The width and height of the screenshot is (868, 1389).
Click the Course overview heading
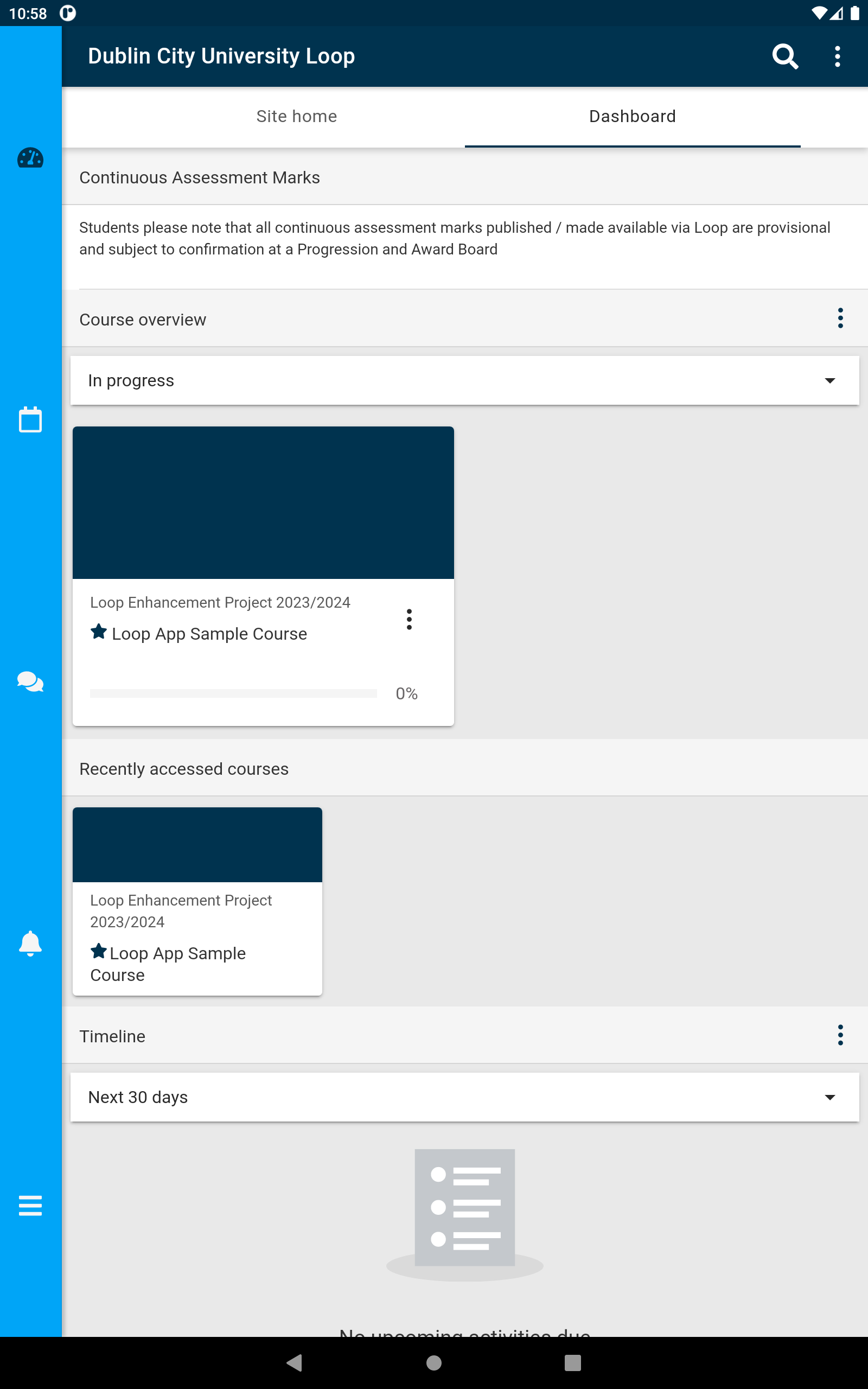coord(143,320)
